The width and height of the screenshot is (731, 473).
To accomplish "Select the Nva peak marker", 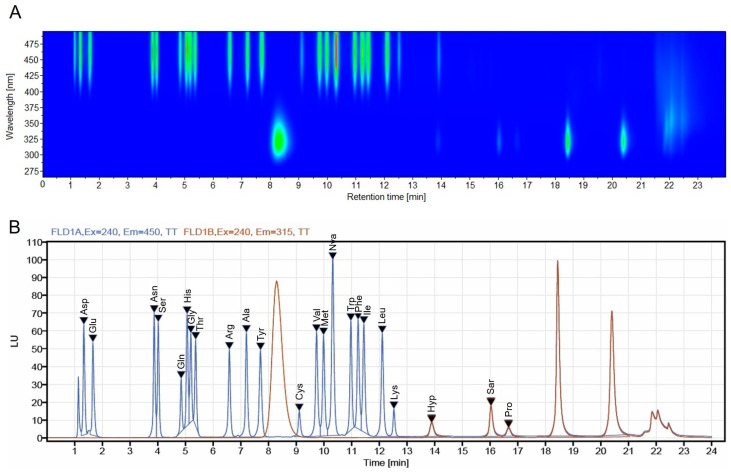I will 332,255.
